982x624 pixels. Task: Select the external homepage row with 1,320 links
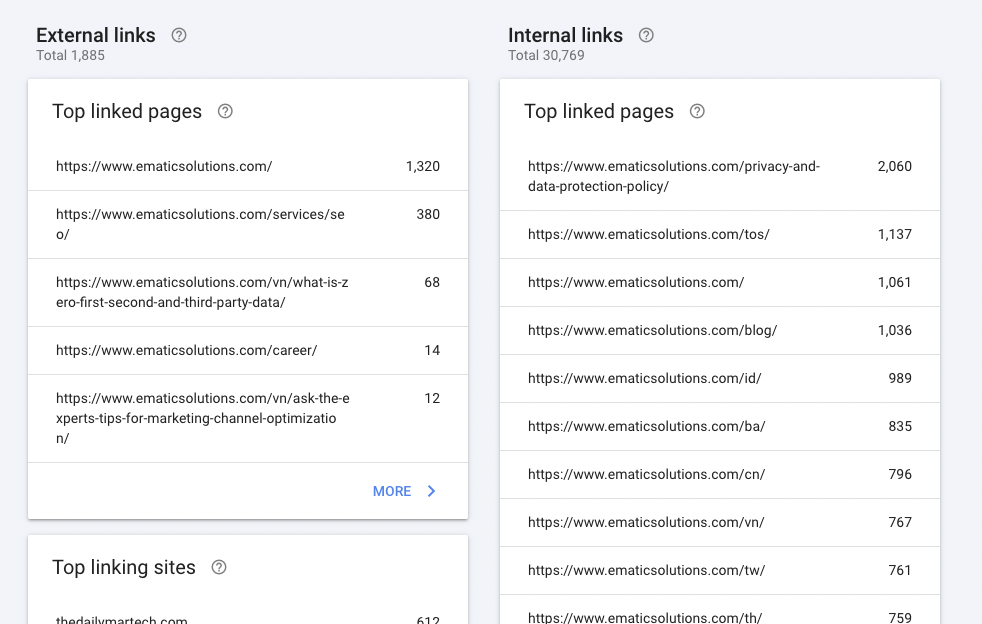(247, 167)
